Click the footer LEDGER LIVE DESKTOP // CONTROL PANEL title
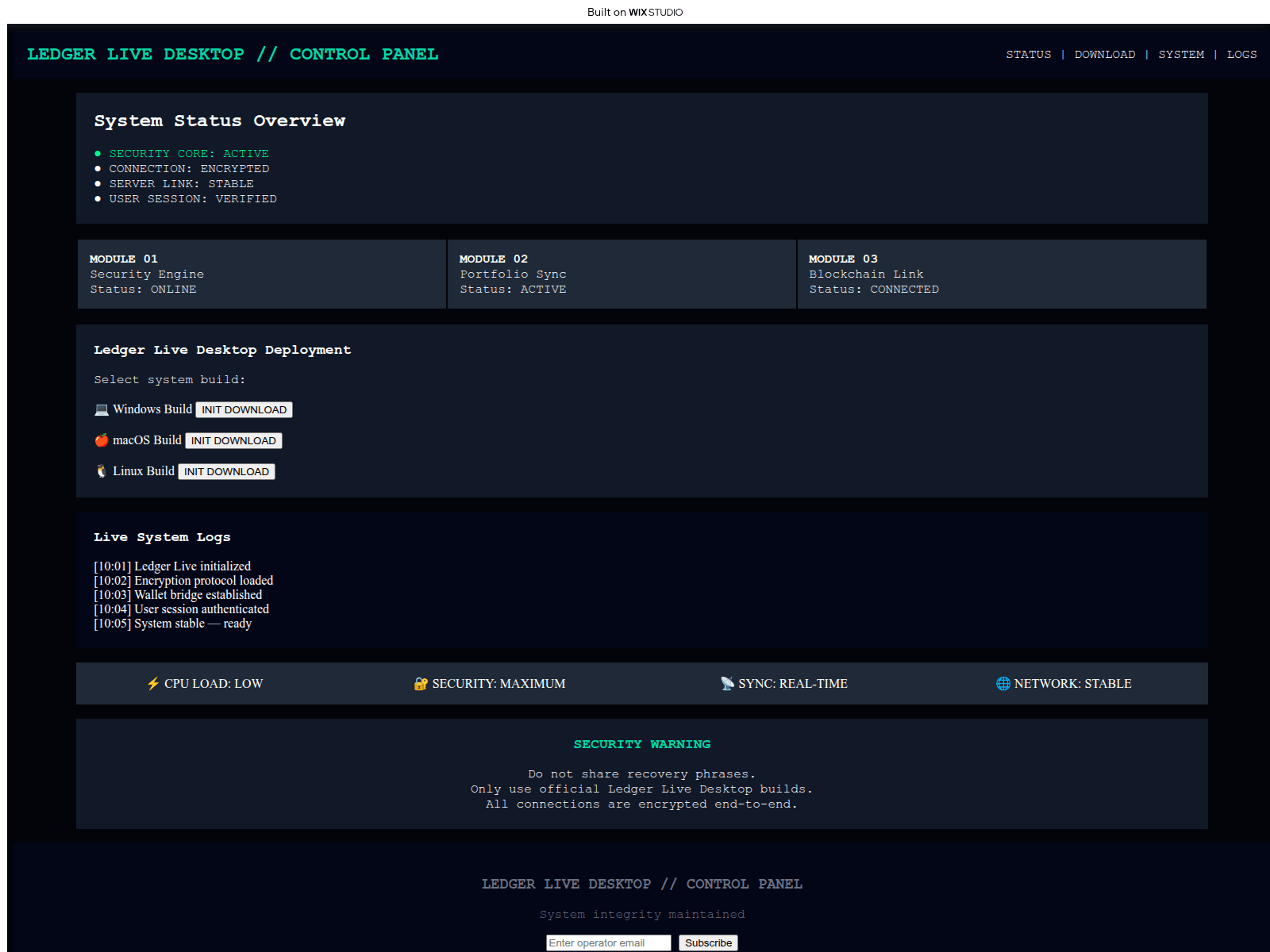Viewport: 1270px width, 952px height. [642, 884]
